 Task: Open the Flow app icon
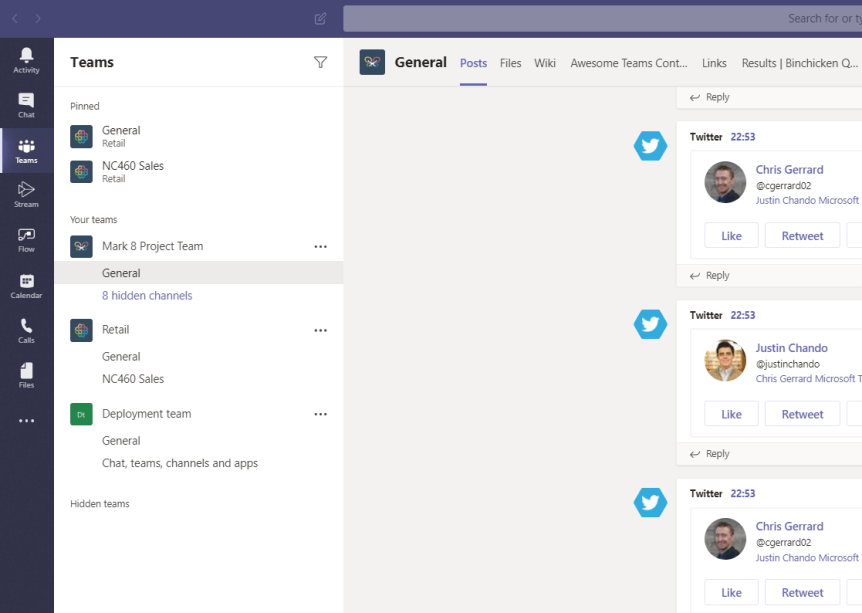click(x=26, y=239)
